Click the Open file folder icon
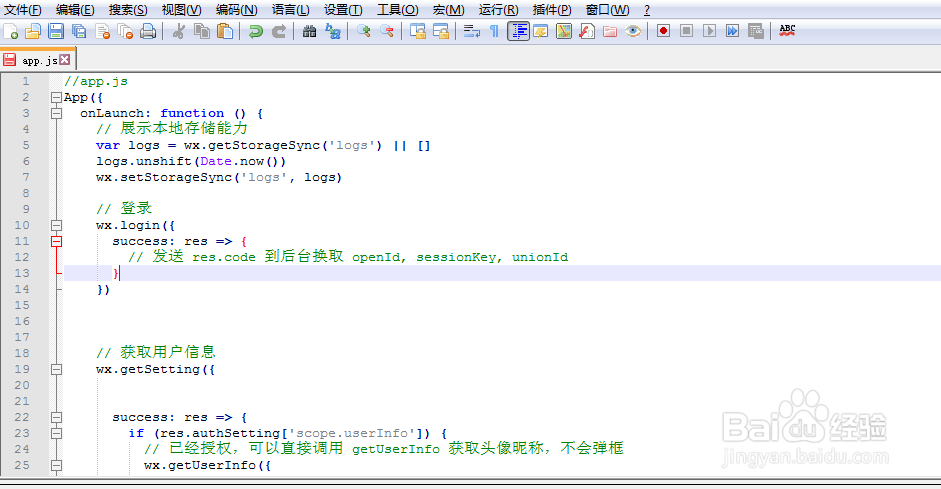The height and width of the screenshot is (489, 941). (x=33, y=31)
